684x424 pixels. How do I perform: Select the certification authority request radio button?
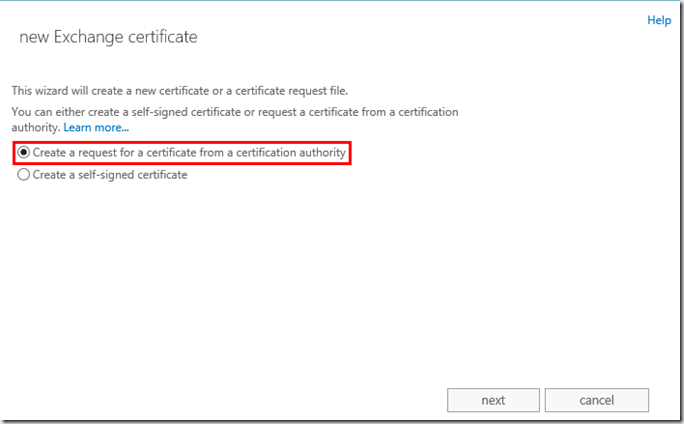coord(24,153)
